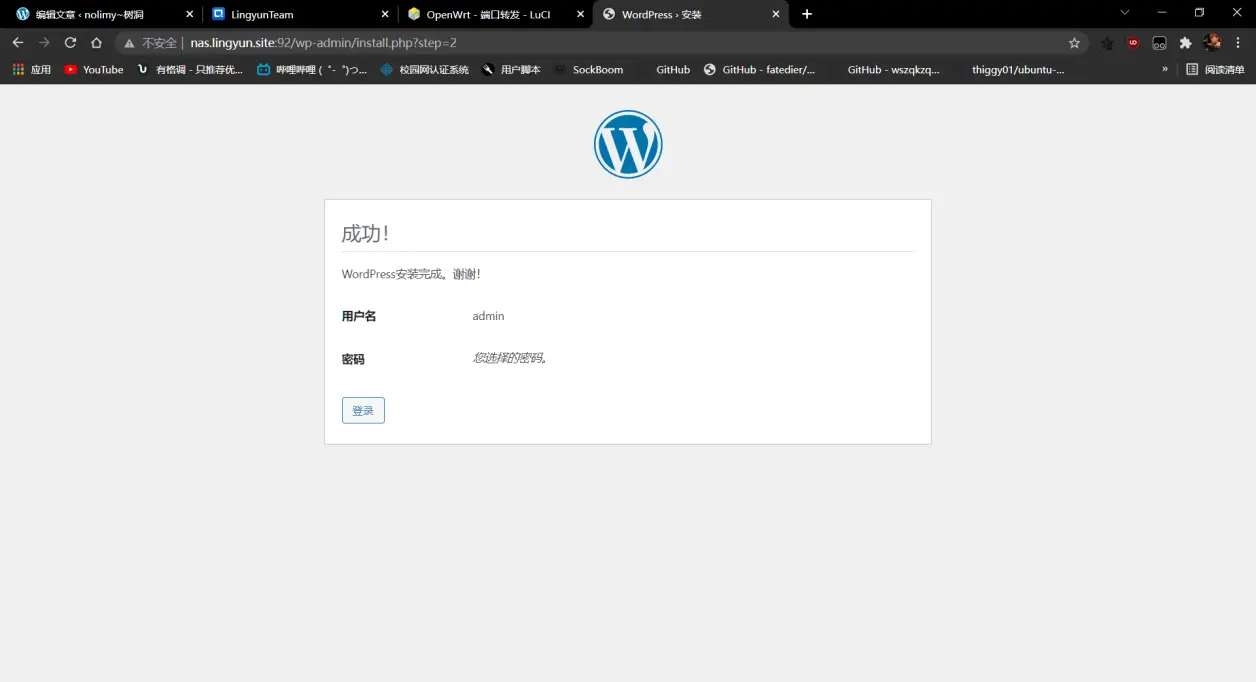Restore down the browser window
Viewport: 1256px width, 682px height.
(1200, 13)
